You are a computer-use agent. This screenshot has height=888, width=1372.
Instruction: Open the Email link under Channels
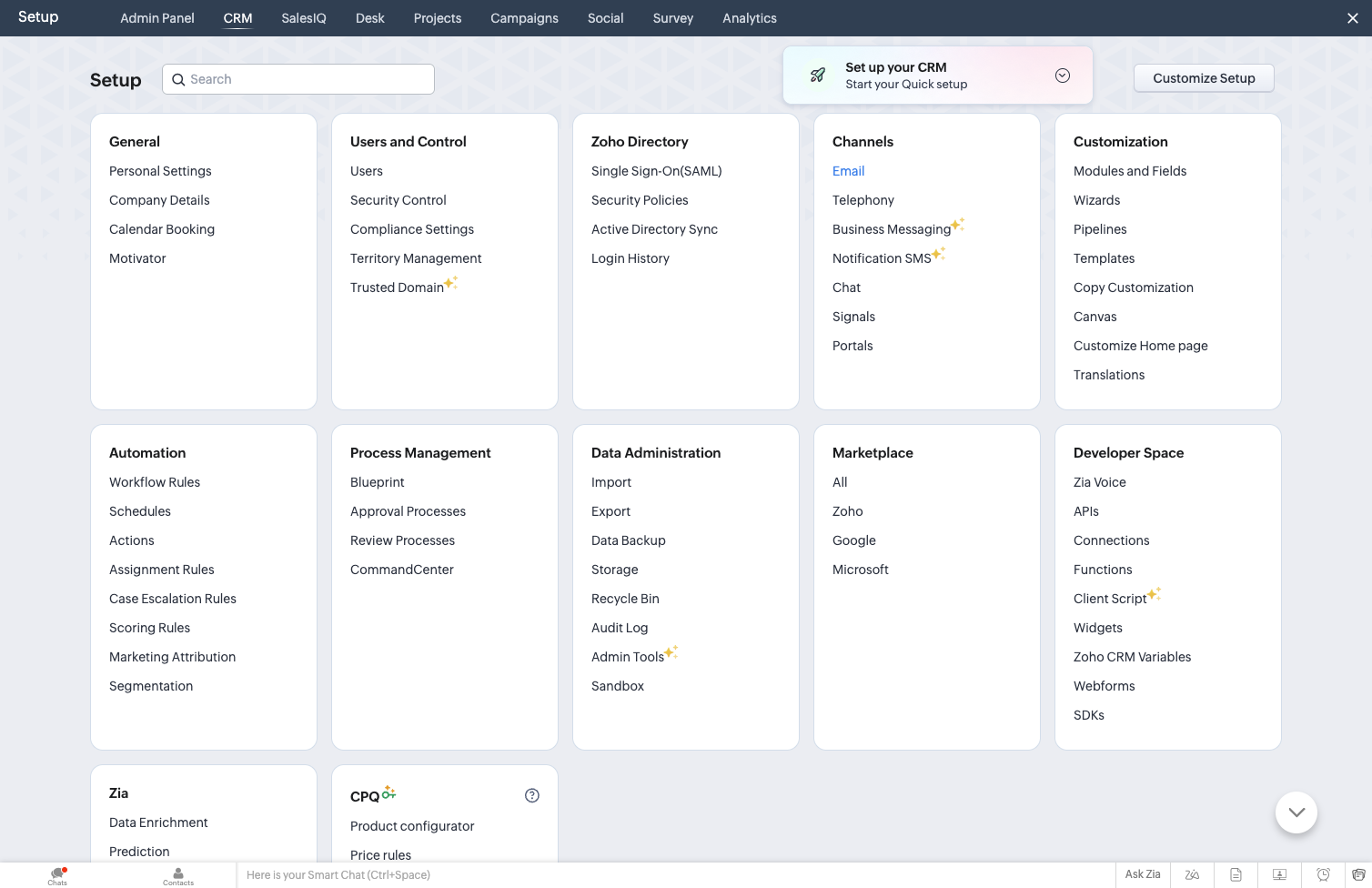point(848,171)
